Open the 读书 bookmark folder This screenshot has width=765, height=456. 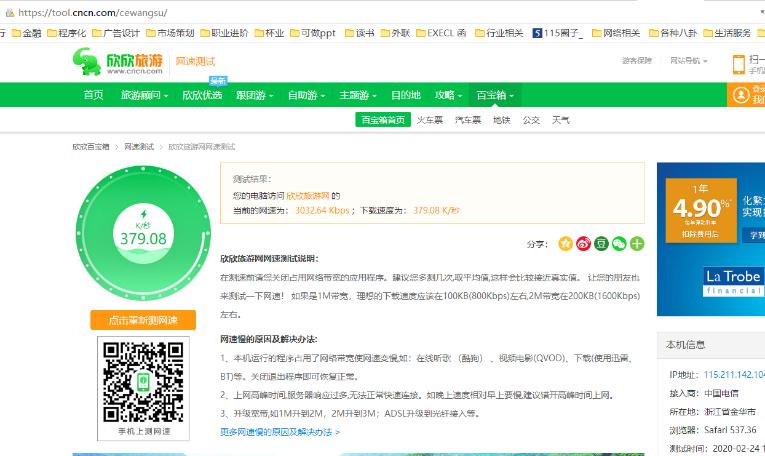360,33
